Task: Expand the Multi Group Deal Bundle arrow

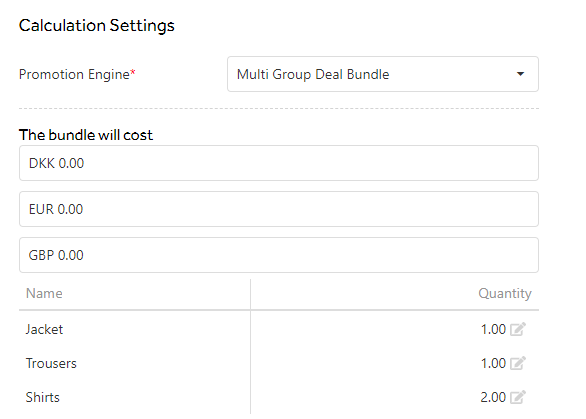Action: click(520, 74)
